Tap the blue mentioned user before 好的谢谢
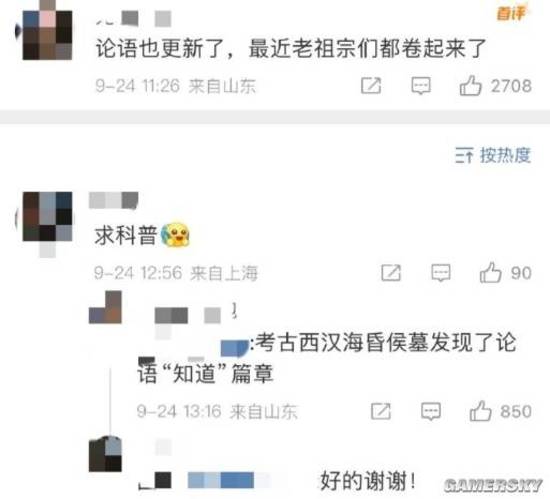The image size is (550, 499). point(221,480)
